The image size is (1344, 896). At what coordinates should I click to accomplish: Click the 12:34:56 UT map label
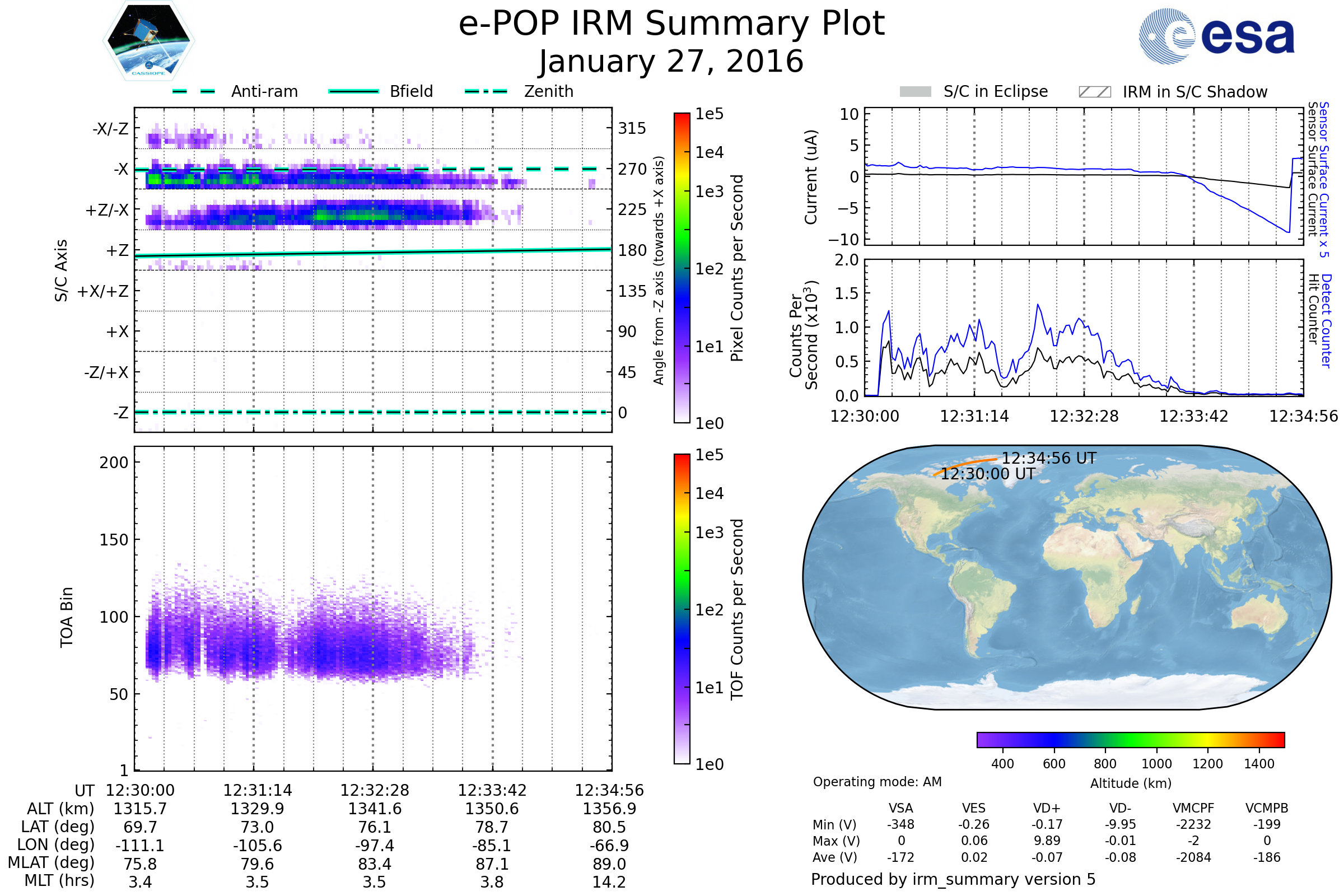pyautogui.click(x=1048, y=458)
